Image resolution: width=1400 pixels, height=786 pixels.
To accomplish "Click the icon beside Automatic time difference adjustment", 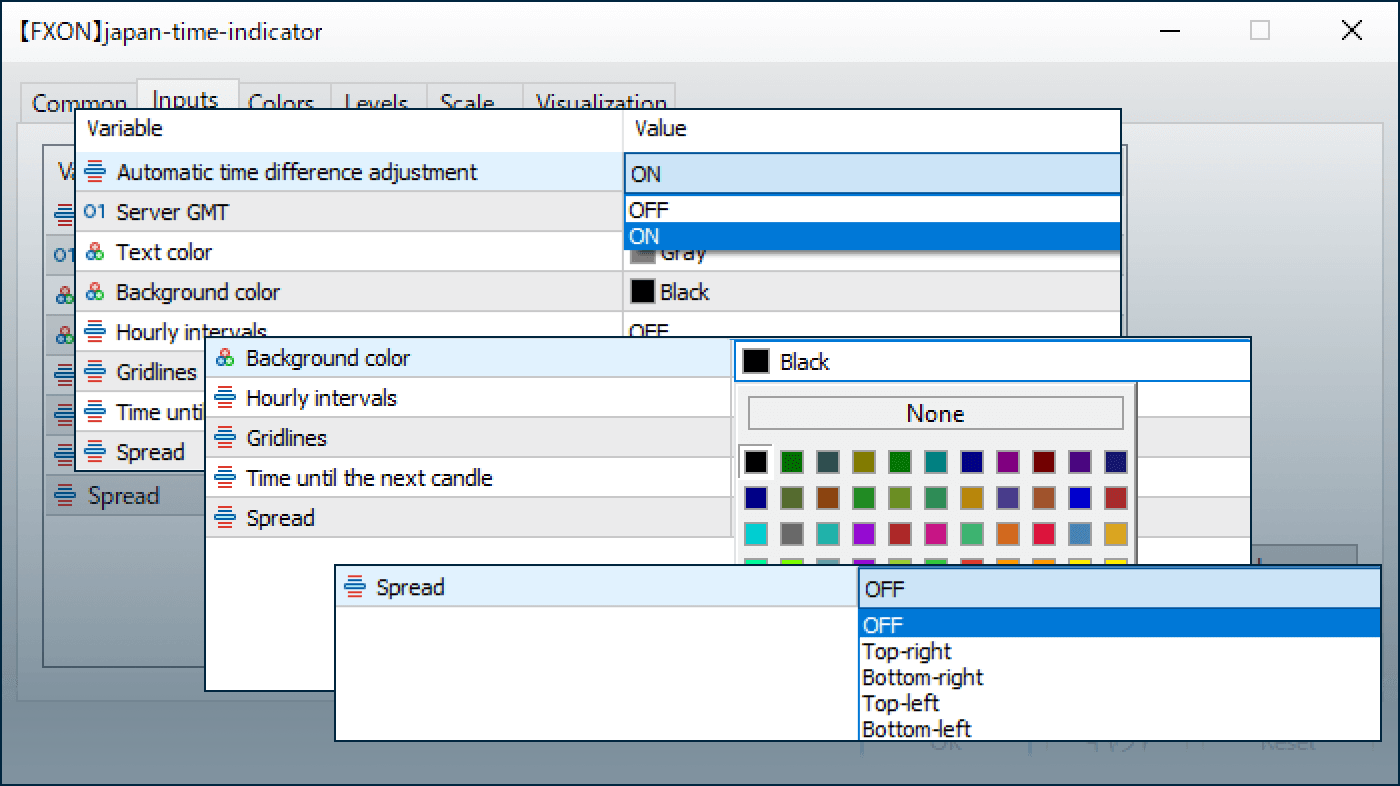I will click(x=95, y=172).
